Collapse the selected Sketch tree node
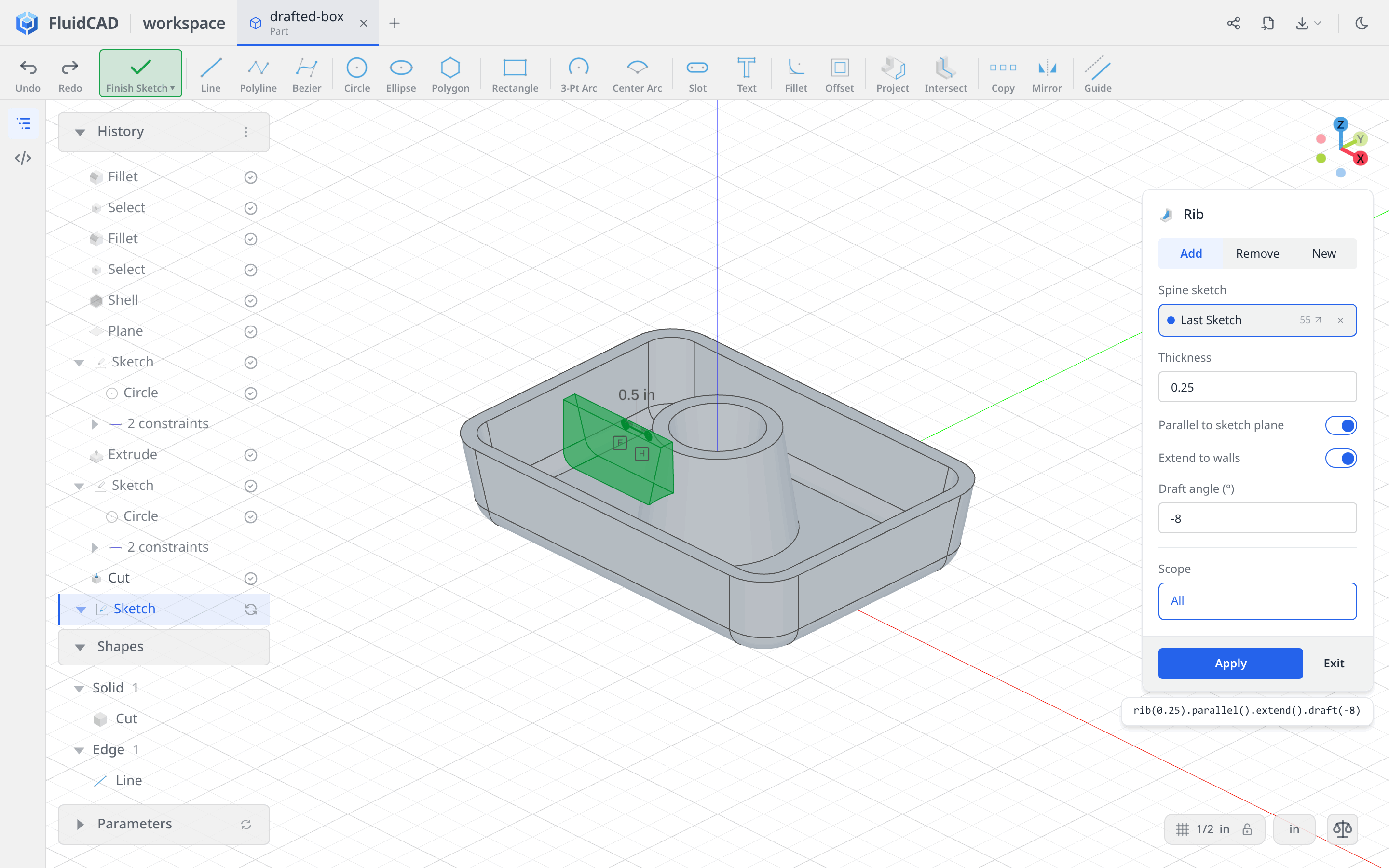Image resolution: width=1389 pixels, height=868 pixels. [81, 609]
